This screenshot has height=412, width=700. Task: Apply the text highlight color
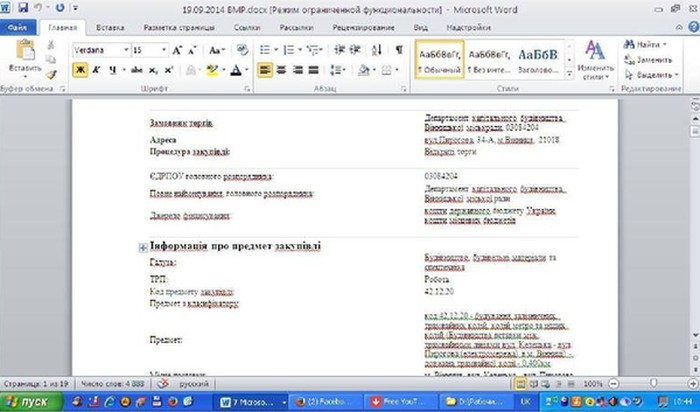point(212,70)
